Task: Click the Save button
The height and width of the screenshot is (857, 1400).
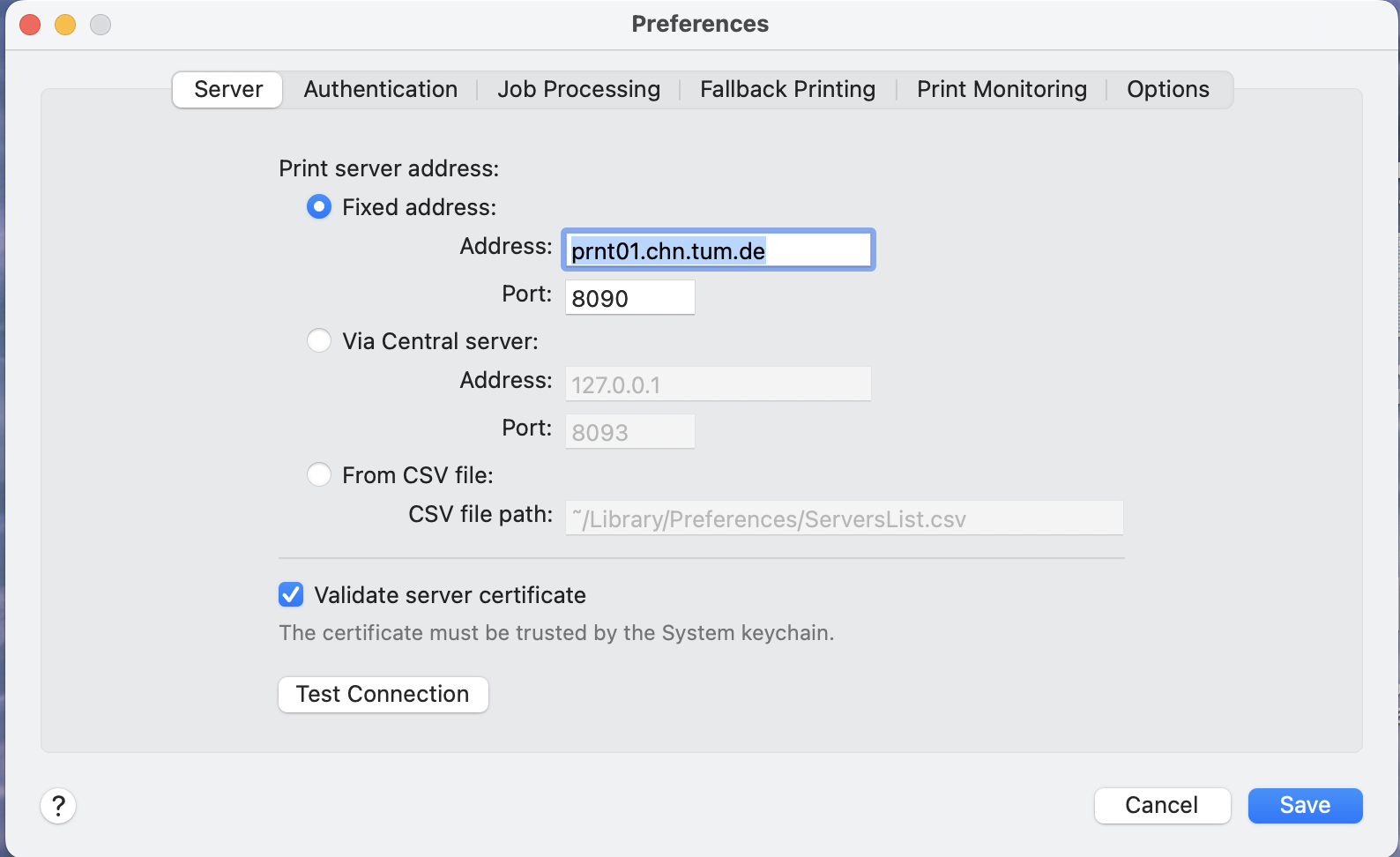Action: point(1305,805)
